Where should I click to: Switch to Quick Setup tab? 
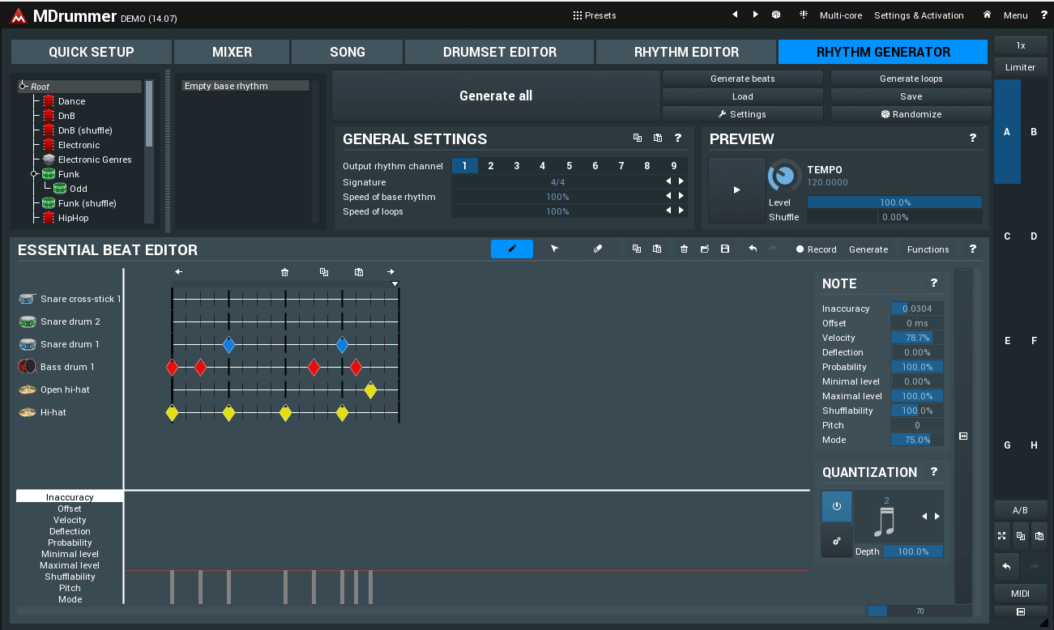click(91, 52)
